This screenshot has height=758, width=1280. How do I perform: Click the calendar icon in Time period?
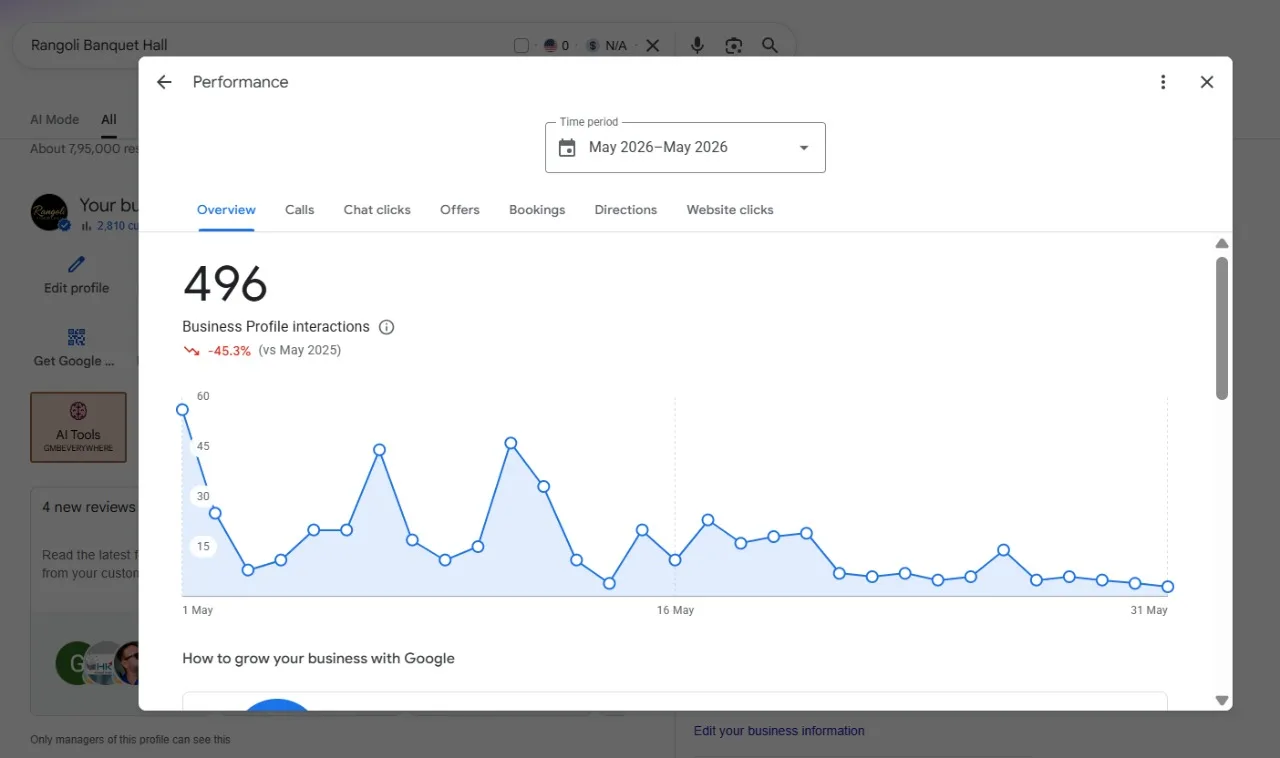point(567,148)
